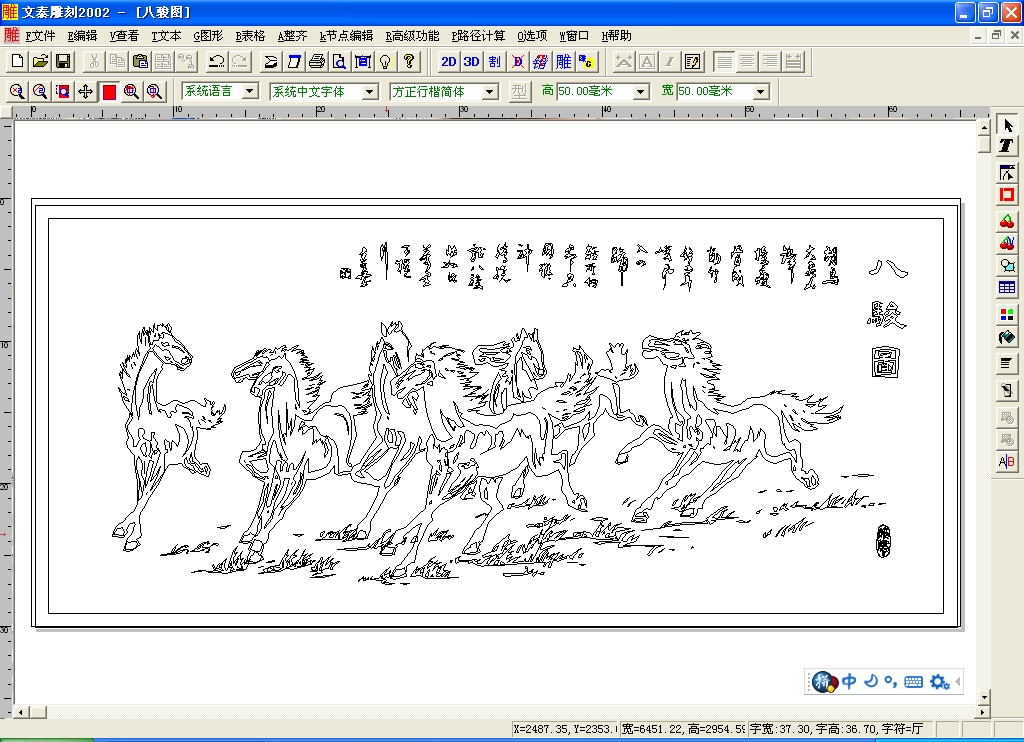
Task: Click the 割 cutting toolbar icon
Action: (493, 61)
